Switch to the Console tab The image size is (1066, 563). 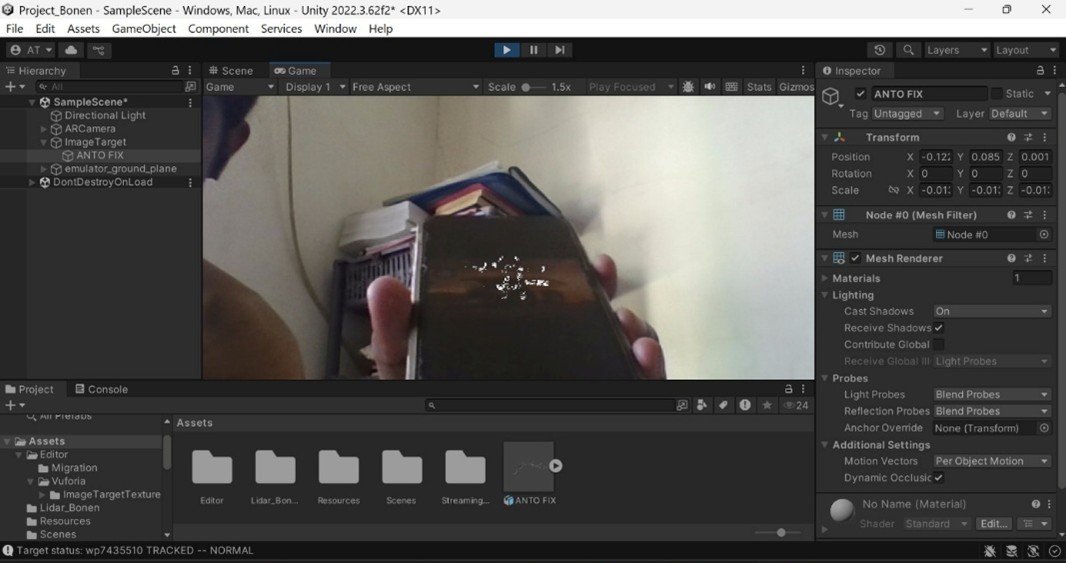tap(107, 389)
